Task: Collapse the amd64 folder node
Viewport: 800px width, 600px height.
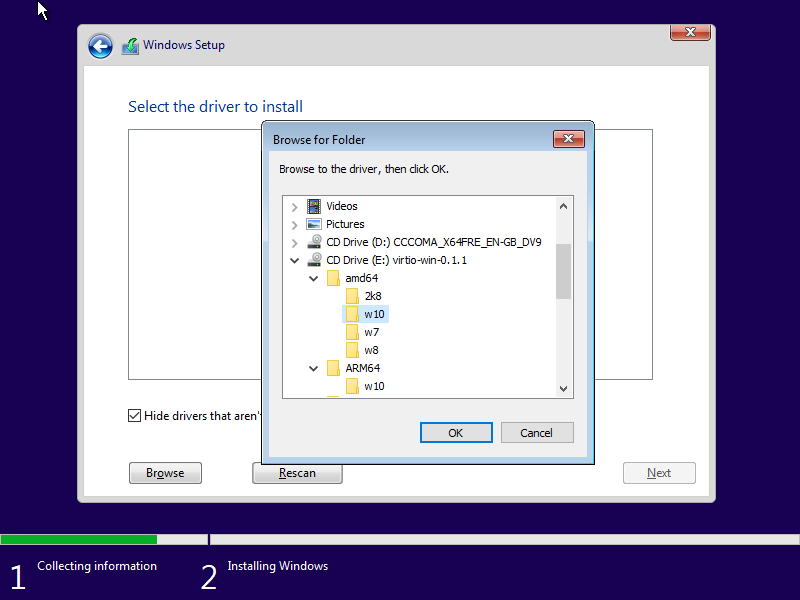Action: coord(313,278)
